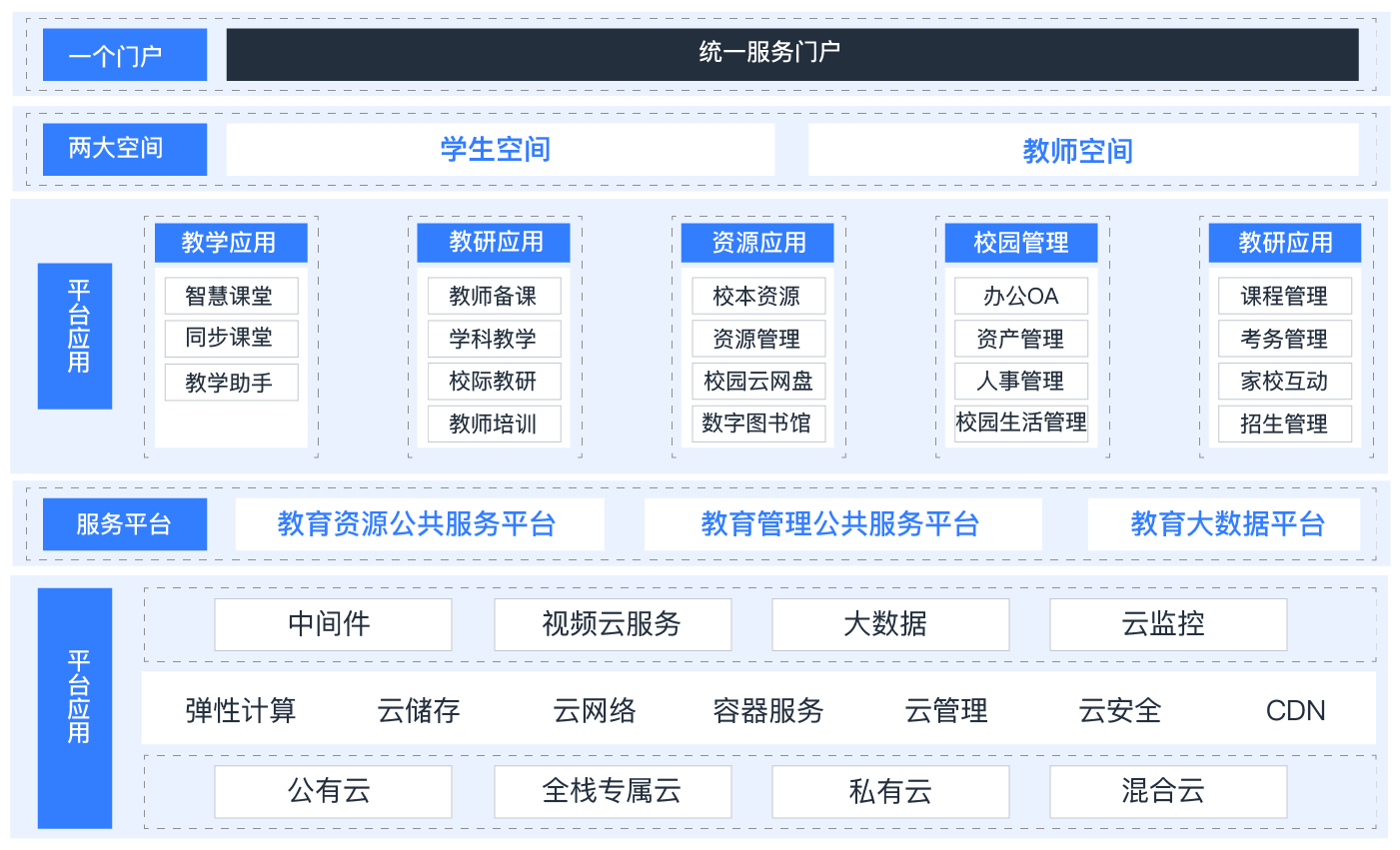
Task: Click the 私有云 box
Action: point(890,791)
